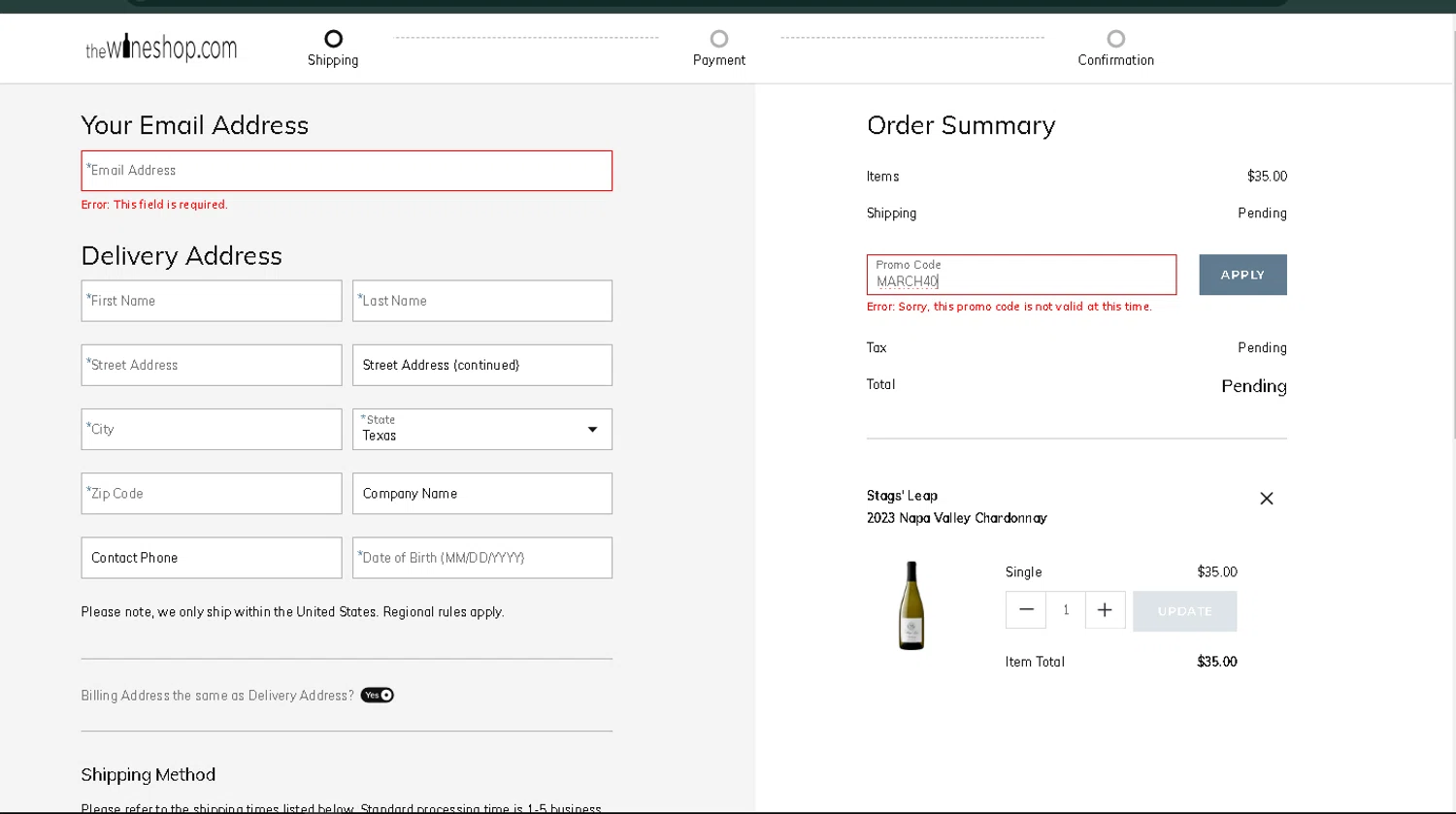Screen dimensions: 1456x814
Task: Select the Contact Phone field
Action: click(x=212, y=558)
